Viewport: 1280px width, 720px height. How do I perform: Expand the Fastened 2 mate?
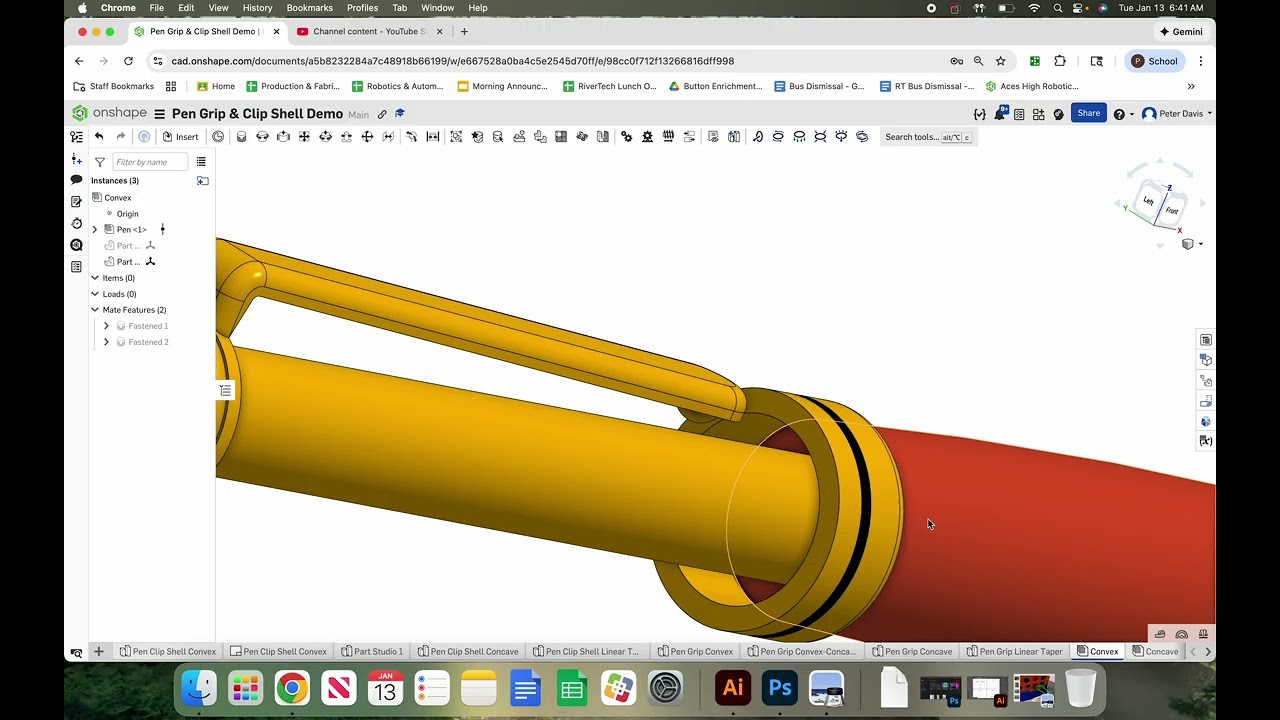coord(106,342)
